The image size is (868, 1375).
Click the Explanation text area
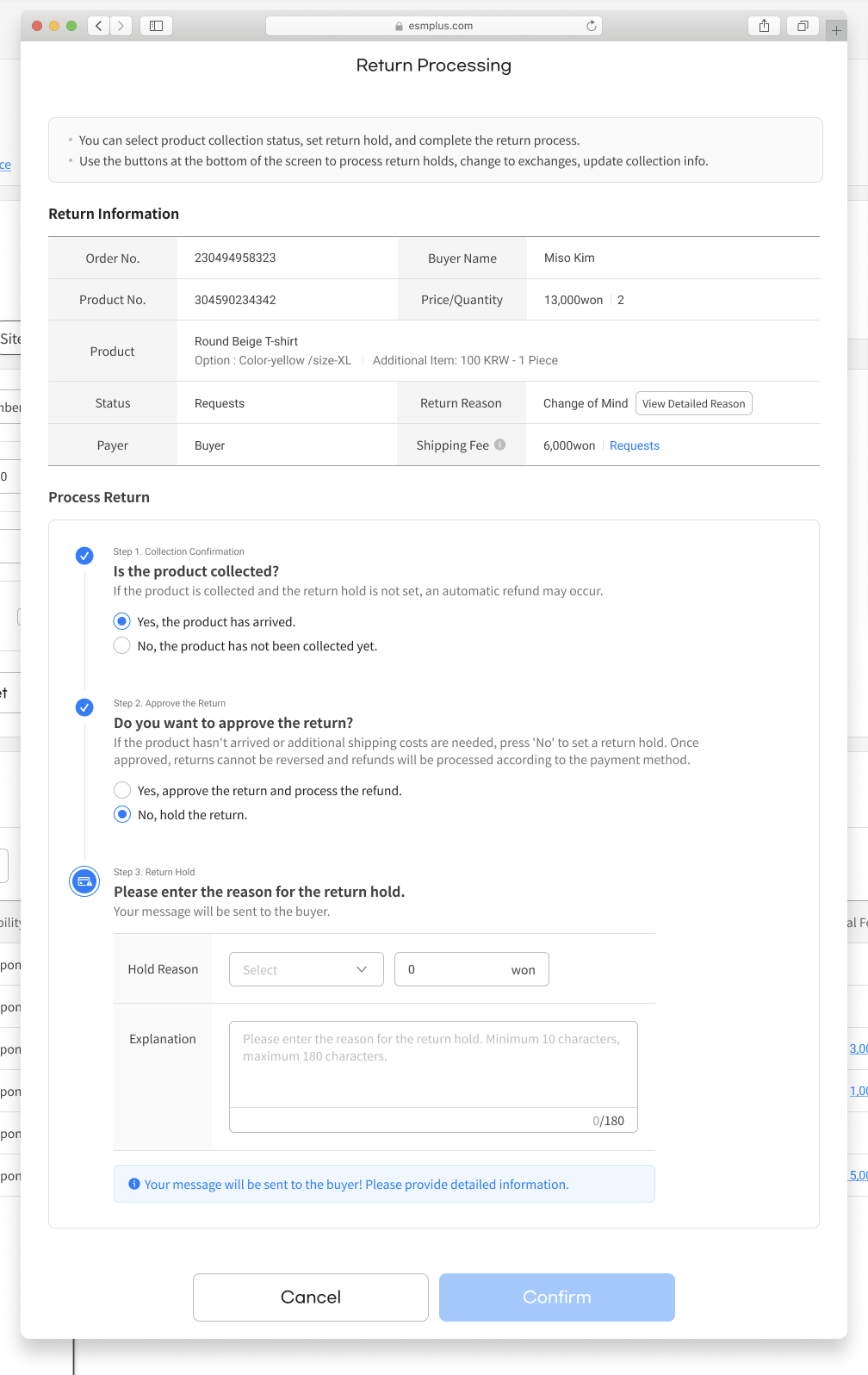(433, 1064)
